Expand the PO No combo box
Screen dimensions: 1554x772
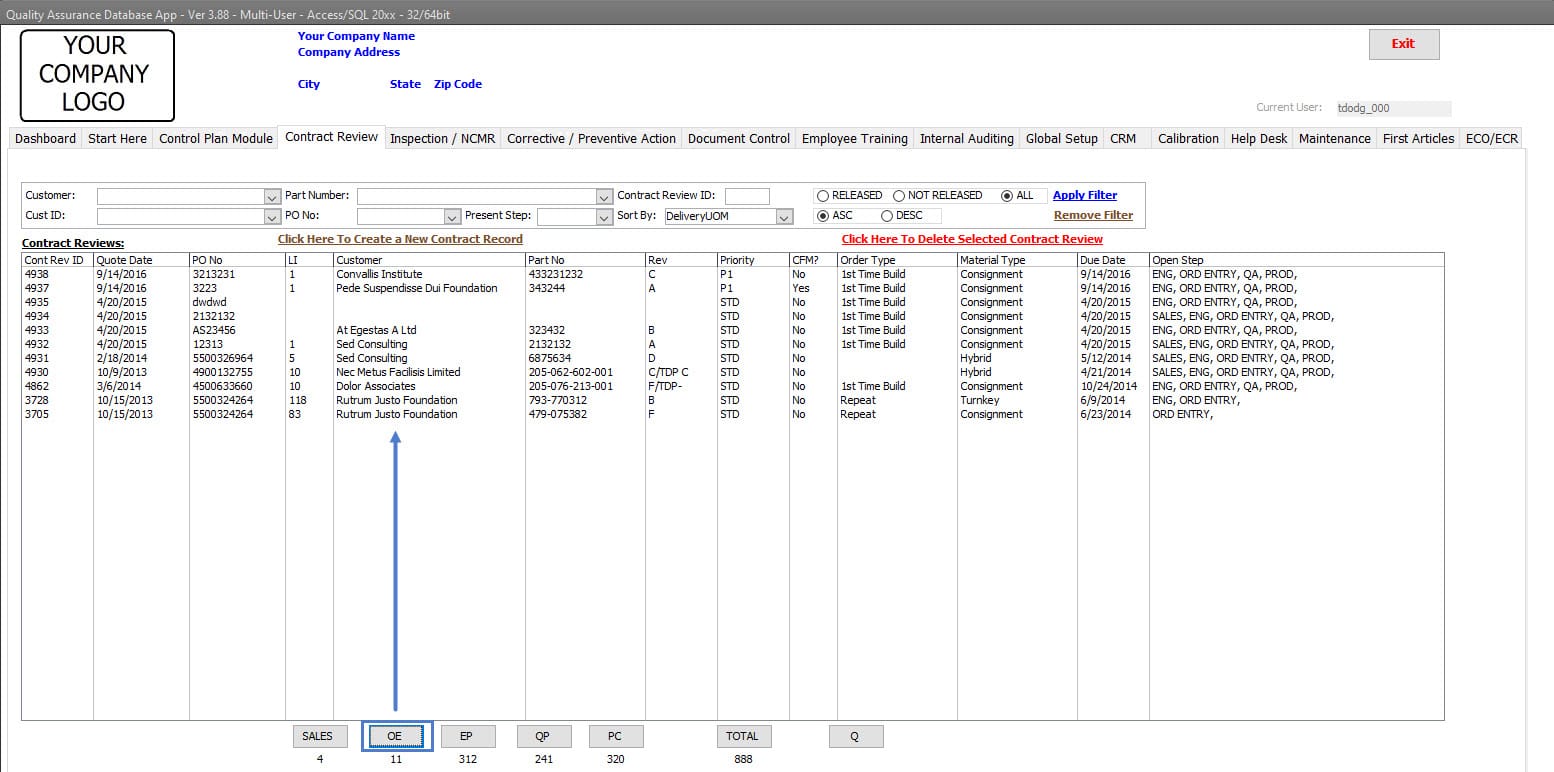pos(451,216)
